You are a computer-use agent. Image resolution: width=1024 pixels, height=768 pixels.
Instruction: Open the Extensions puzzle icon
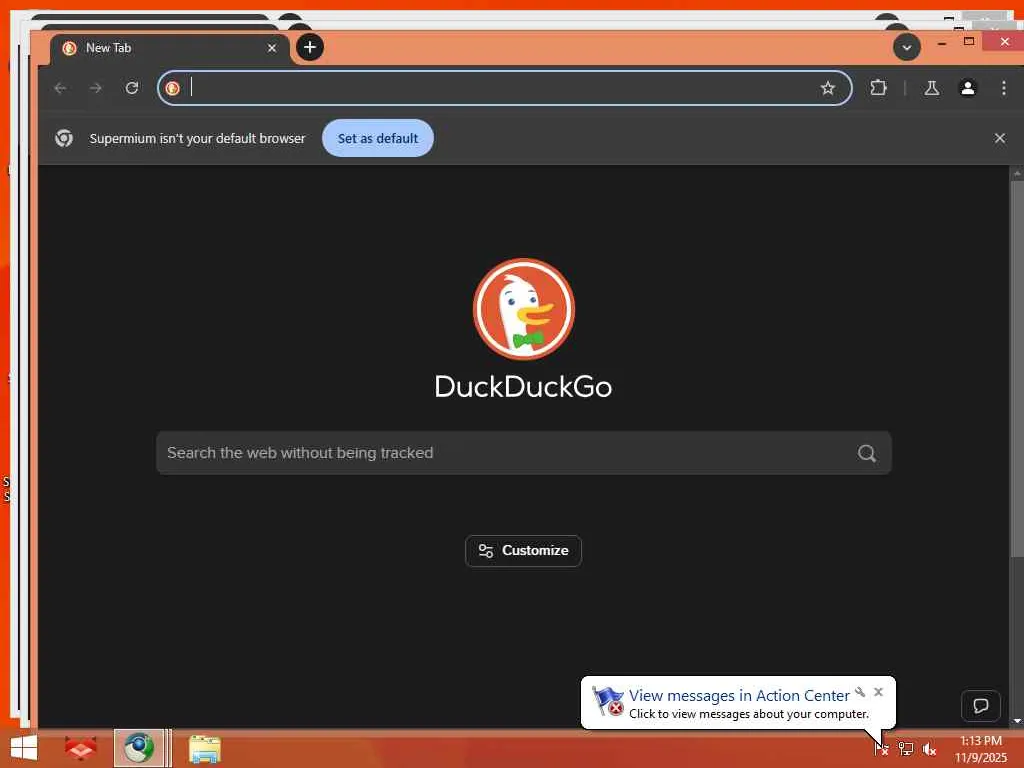point(878,88)
